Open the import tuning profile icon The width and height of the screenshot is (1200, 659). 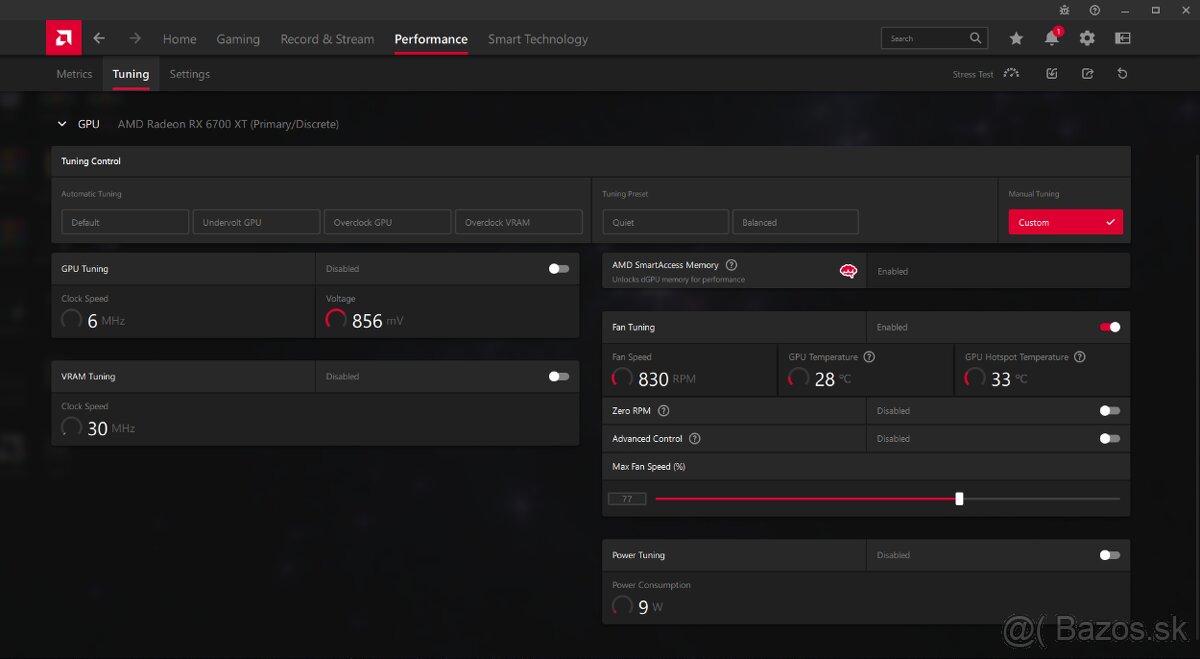pyautogui.click(x=1051, y=73)
